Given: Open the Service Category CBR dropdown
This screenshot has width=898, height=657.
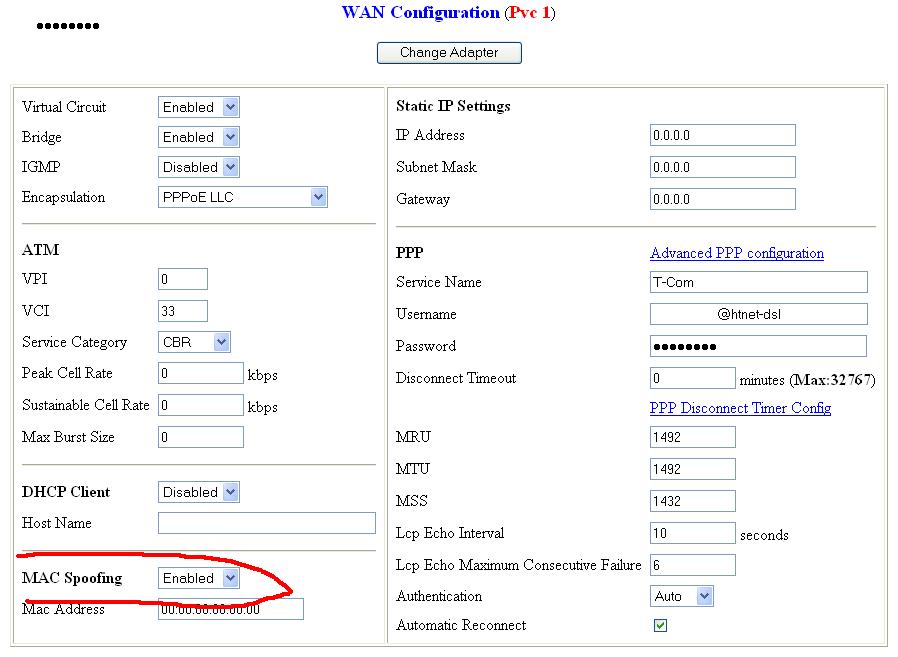Looking at the screenshot, I should coord(194,342).
